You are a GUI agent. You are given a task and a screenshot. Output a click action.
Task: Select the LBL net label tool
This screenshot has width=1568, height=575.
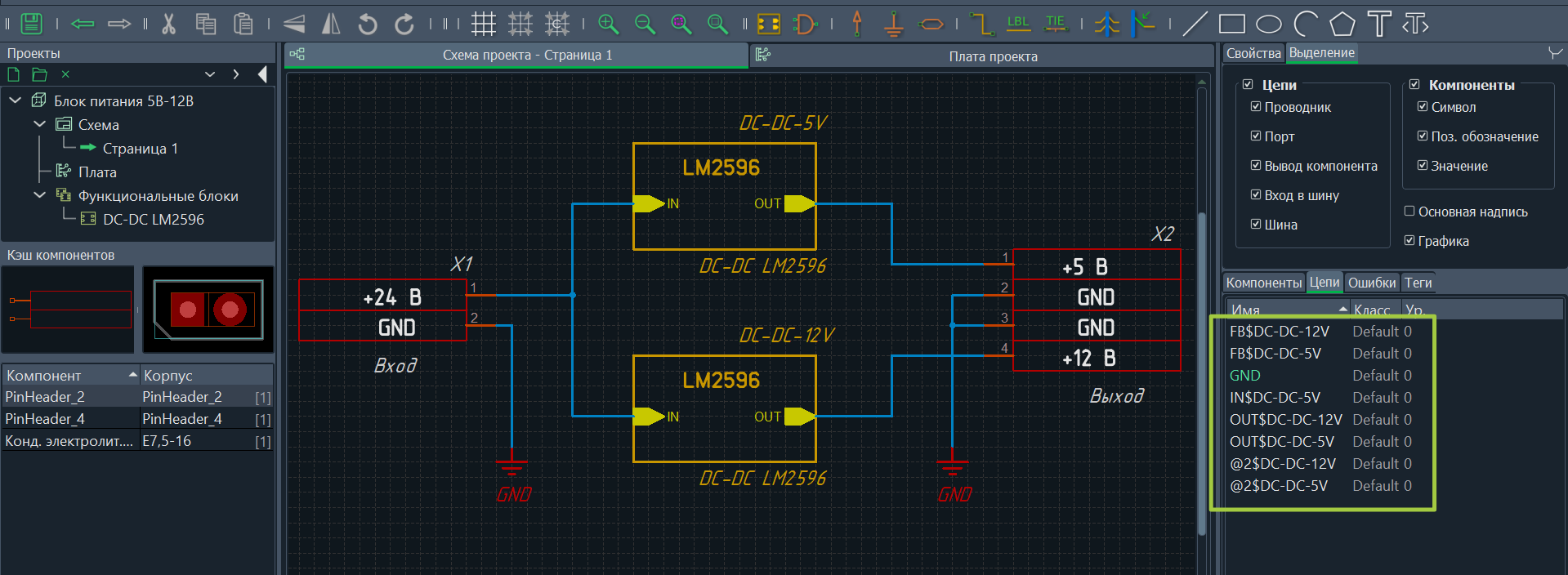1018,24
